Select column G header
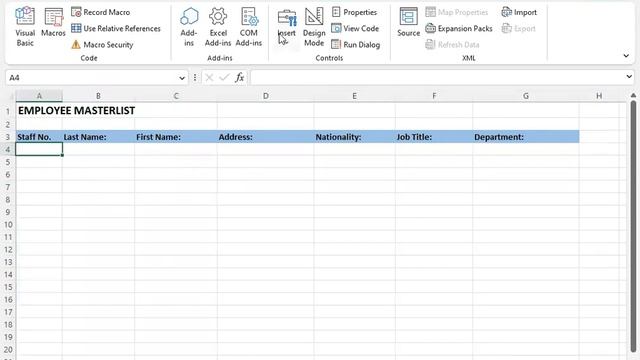This screenshot has height=360, width=640. click(526, 96)
